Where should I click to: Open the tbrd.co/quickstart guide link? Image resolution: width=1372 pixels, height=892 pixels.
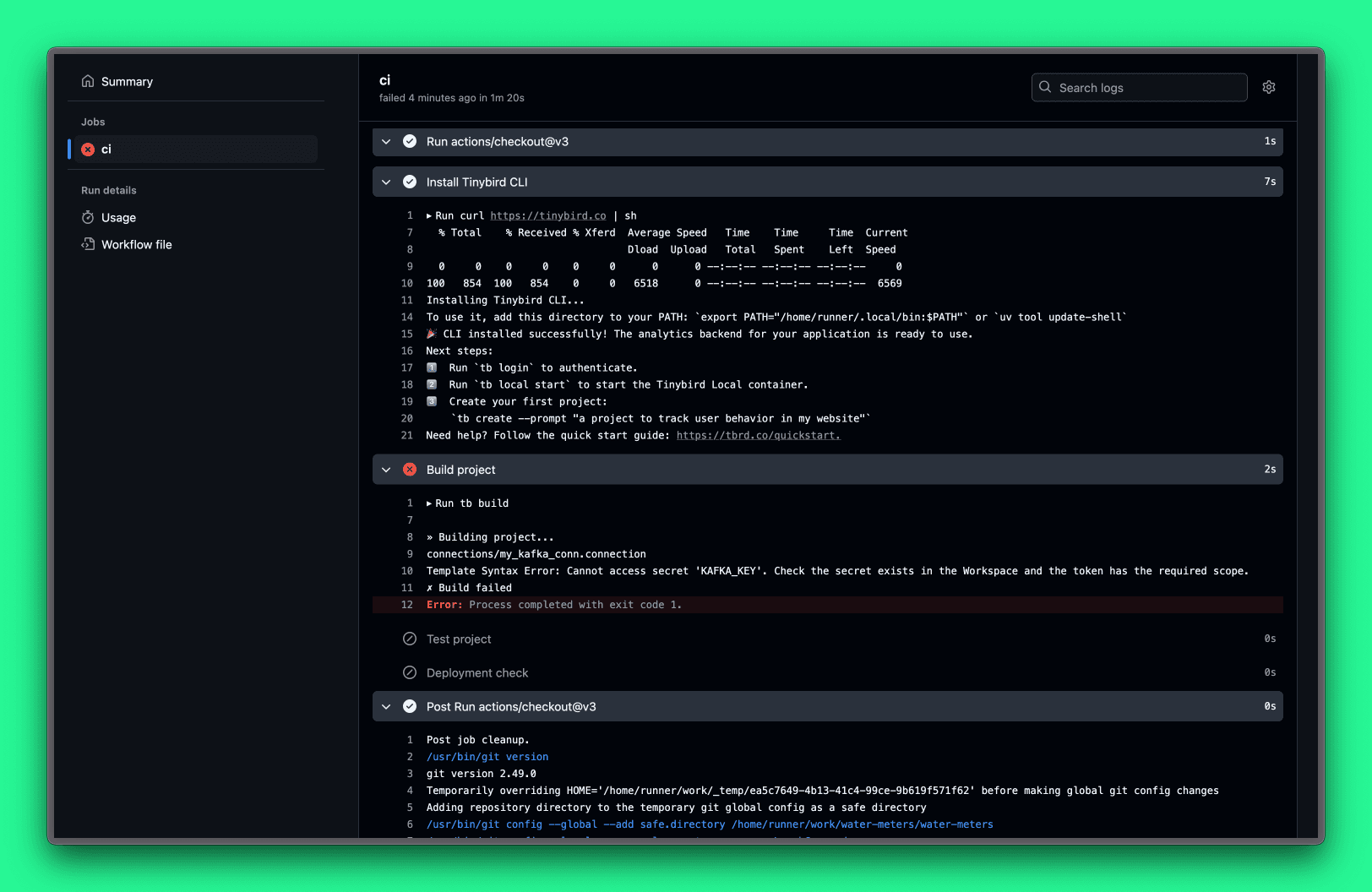[758, 435]
